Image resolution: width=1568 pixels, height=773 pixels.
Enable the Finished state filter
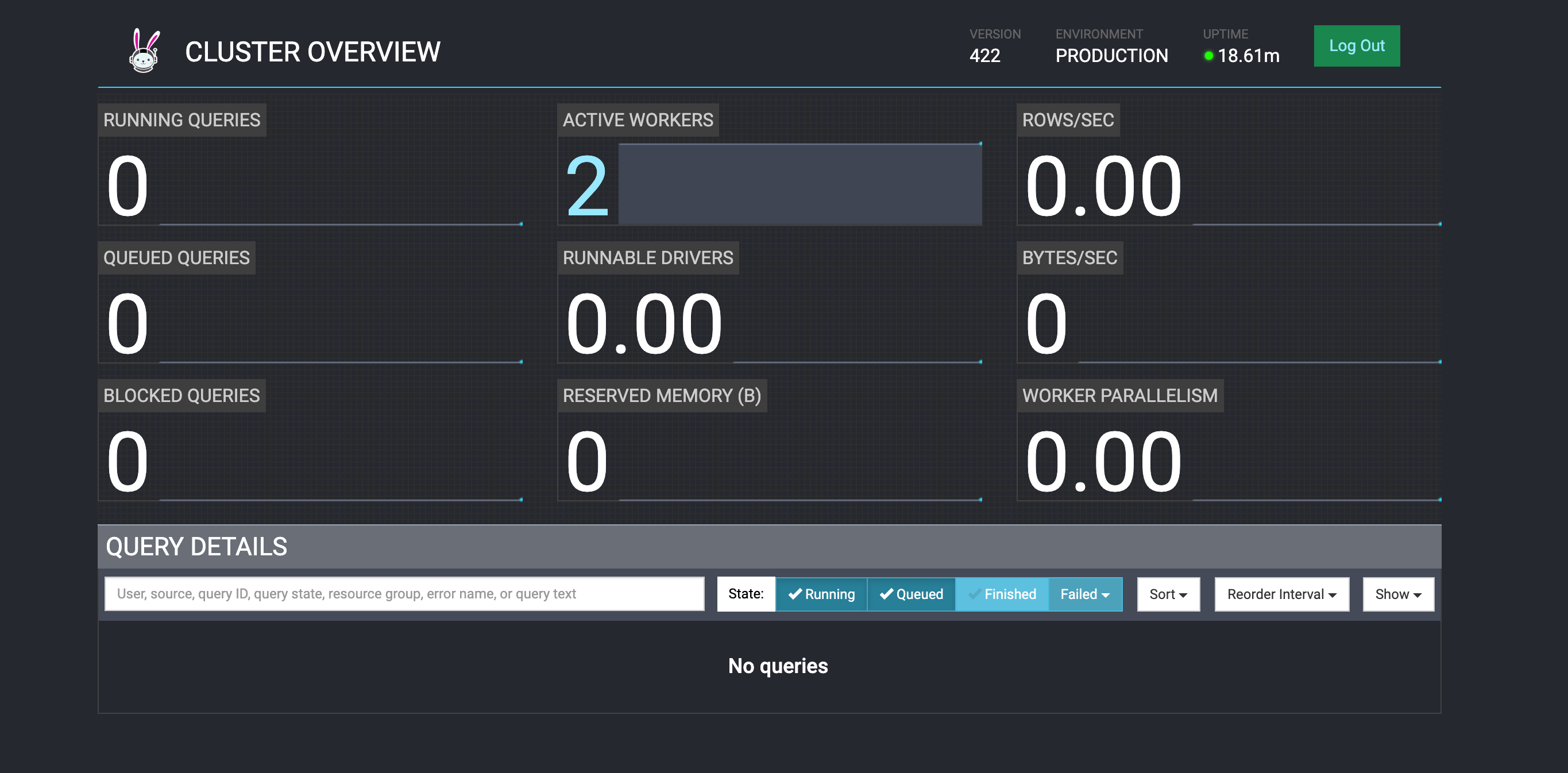click(1002, 594)
